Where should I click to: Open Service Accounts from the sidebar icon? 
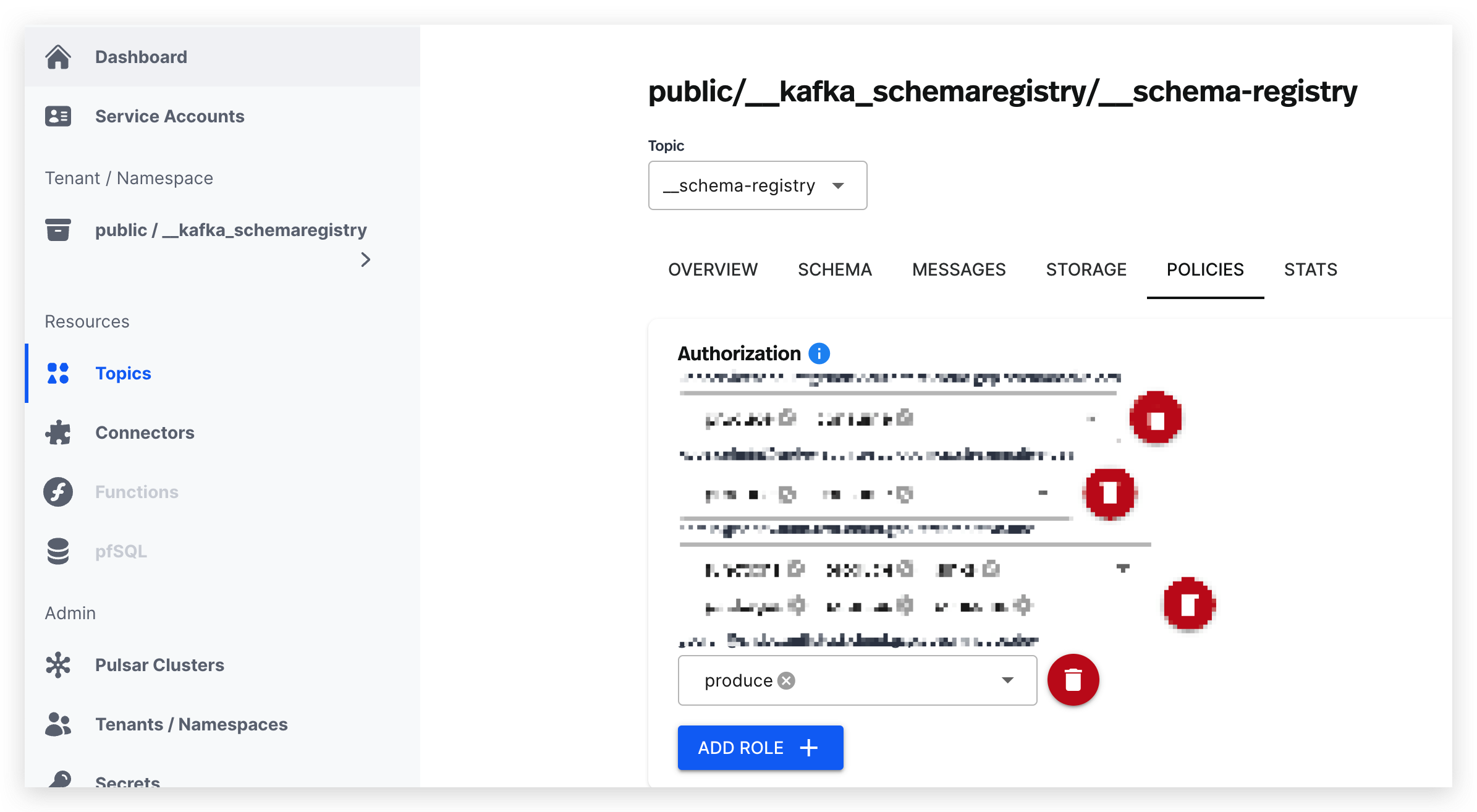pyautogui.click(x=58, y=116)
